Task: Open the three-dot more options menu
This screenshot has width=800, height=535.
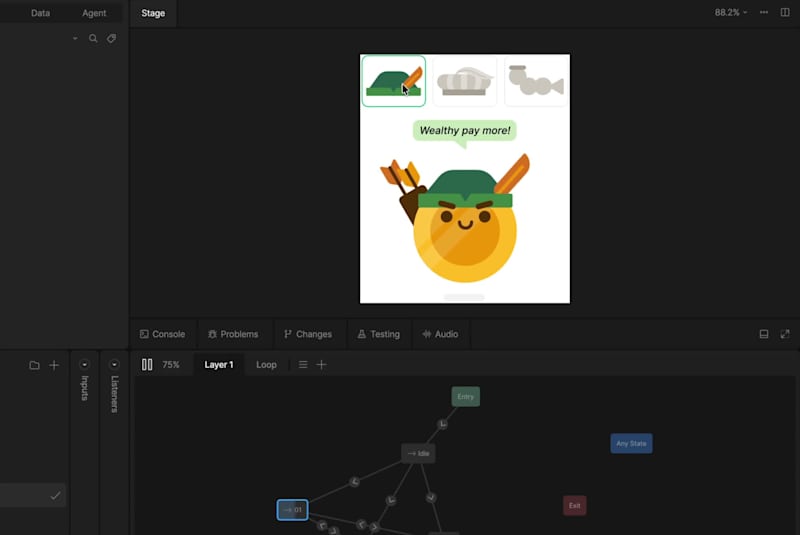Action: pos(764,12)
